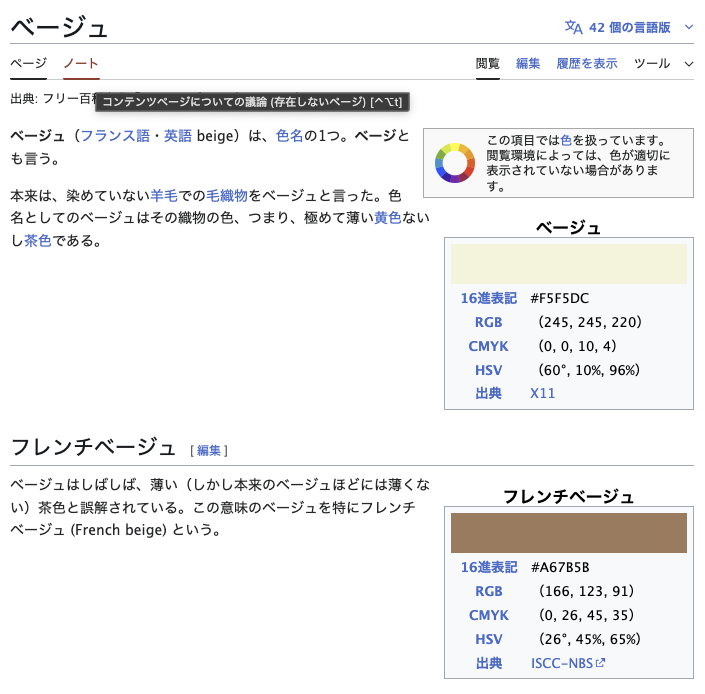Viewport: 705px width, 694px height.
Task: Switch to the ノート tab
Action: pyautogui.click(x=81, y=63)
